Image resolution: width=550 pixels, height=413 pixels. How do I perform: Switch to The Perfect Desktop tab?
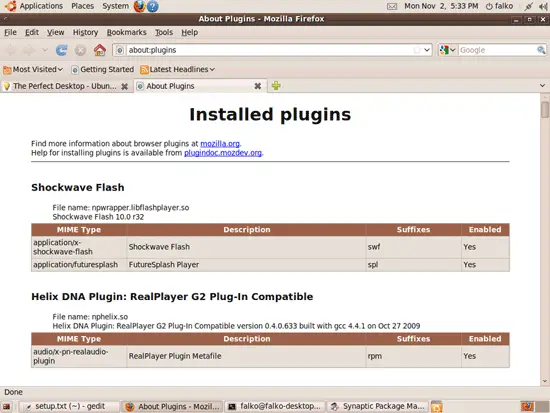[x=65, y=86]
